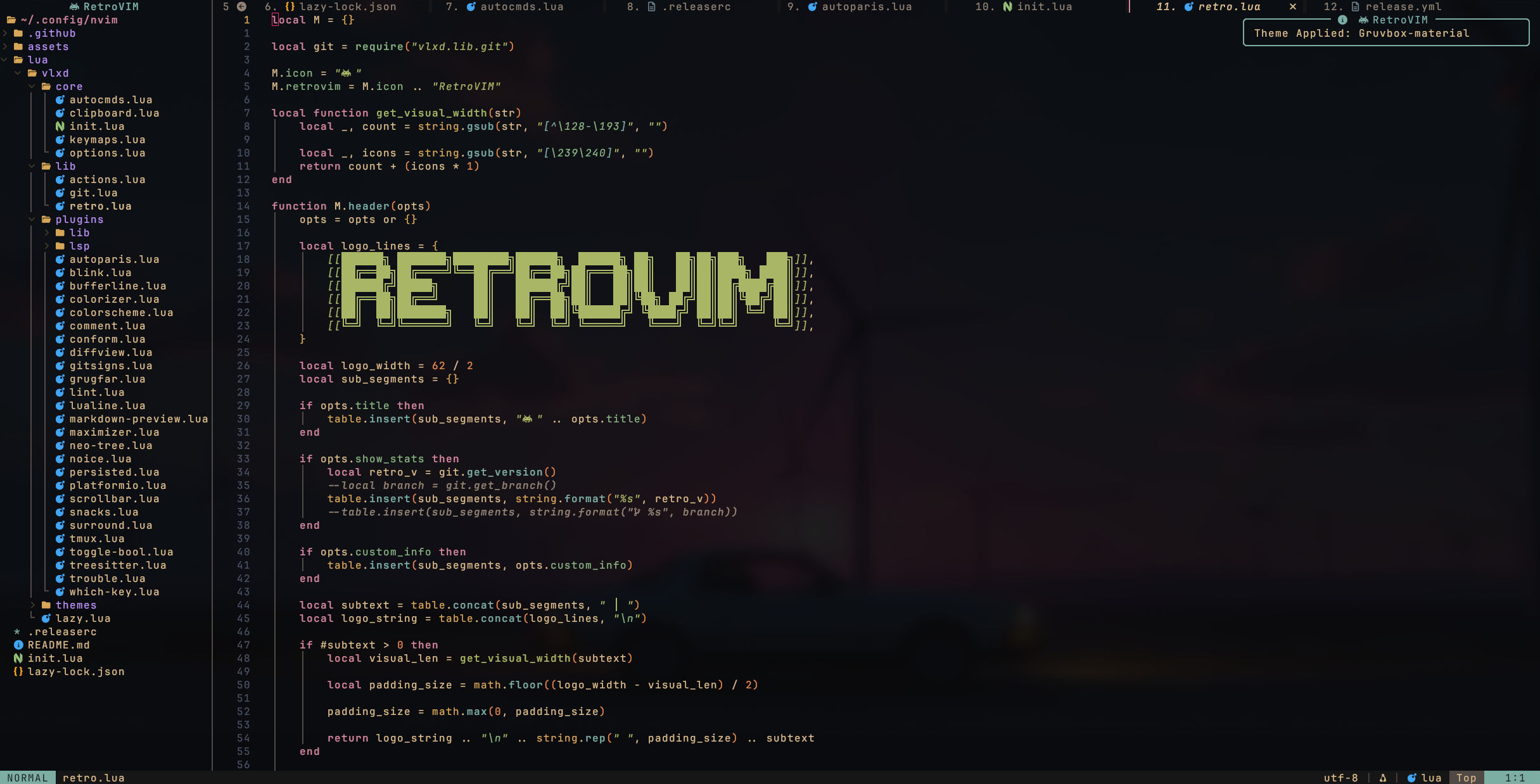Image resolution: width=1540 pixels, height=784 pixels.
Task: Click the lua icon beside lazy.lua
Action: tap(46, 618)
